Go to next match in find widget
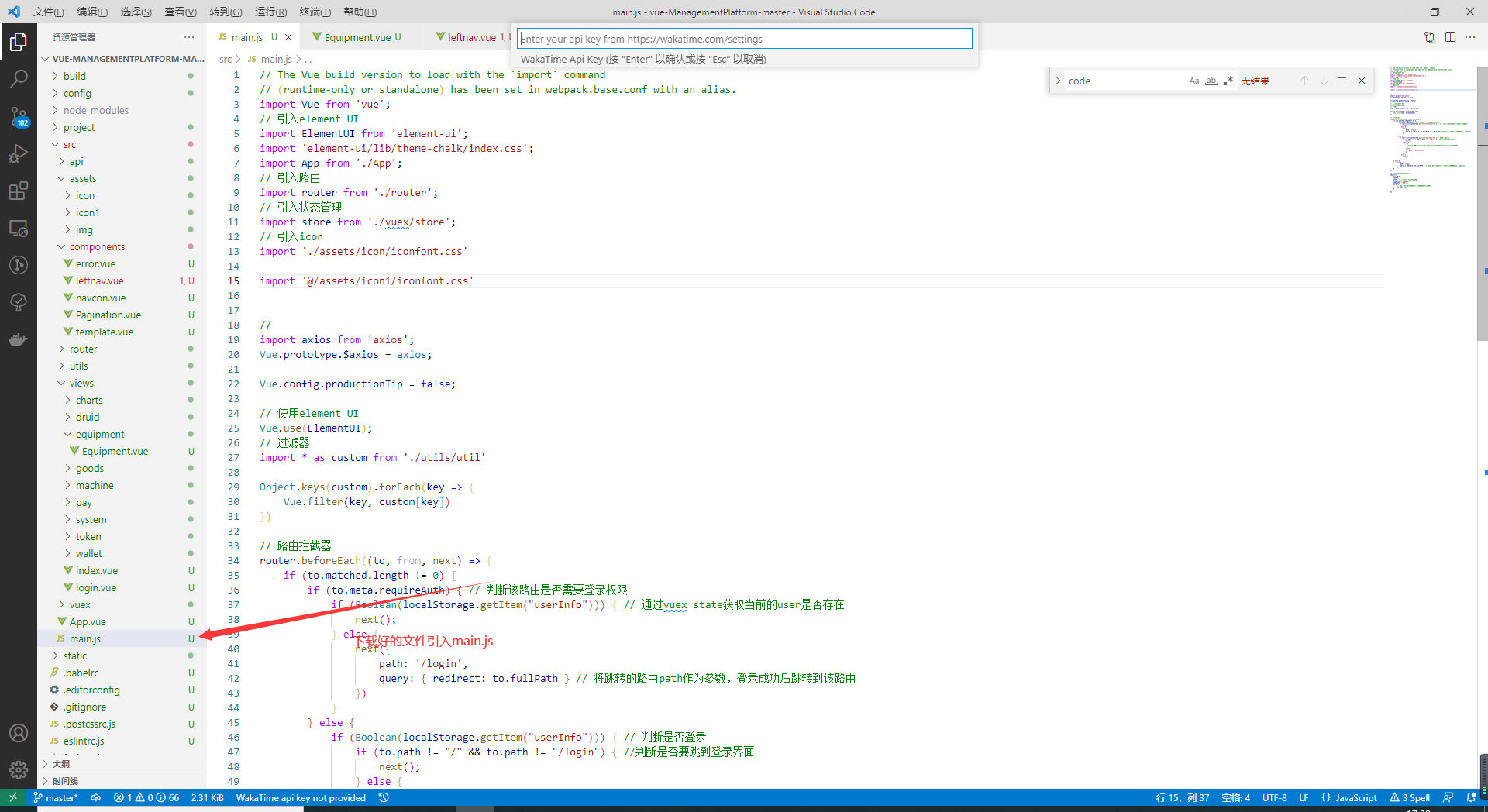 (1324, 81)
